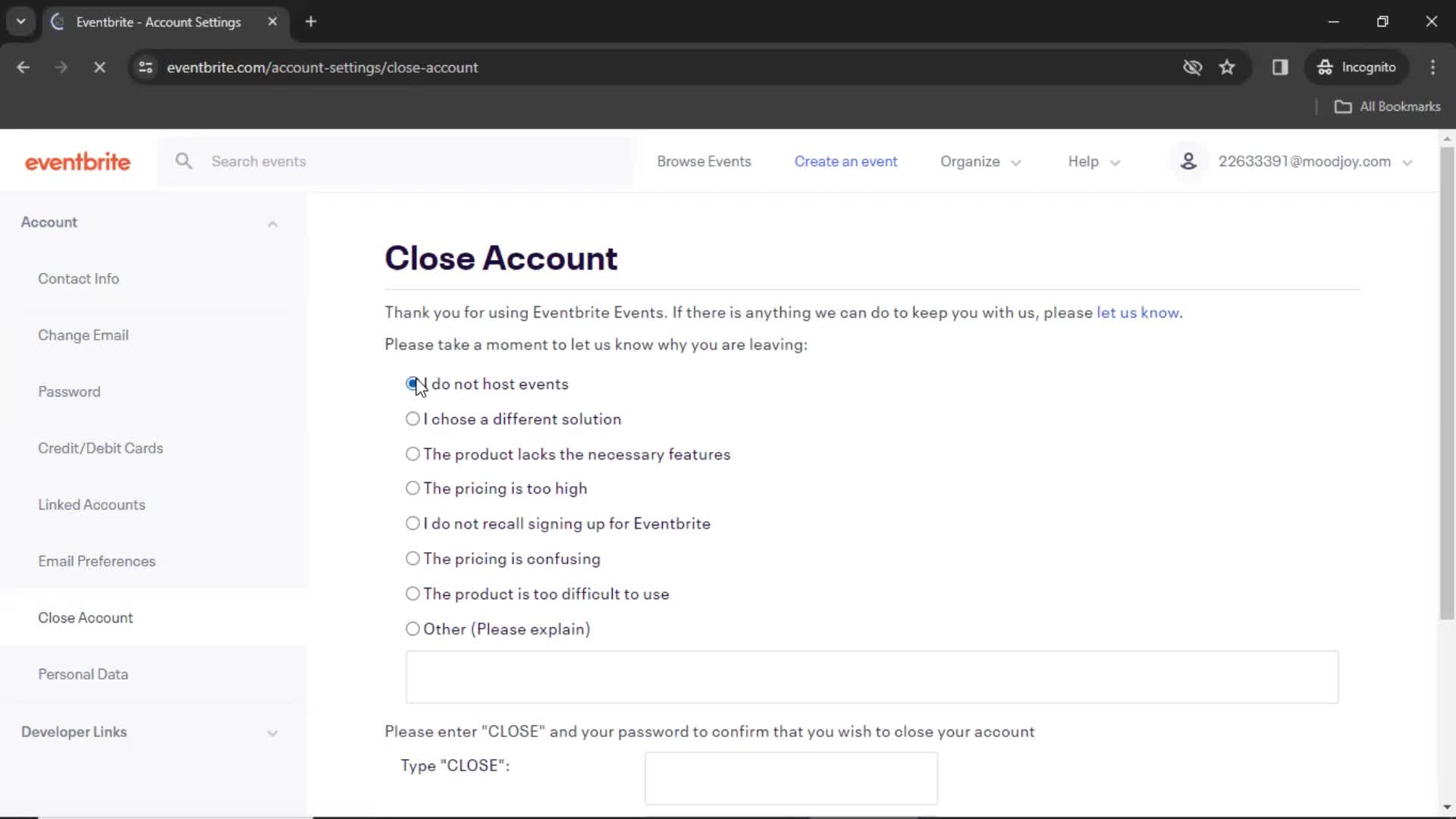This screenshot has height=819, width=1456.
Task: Click Create an event link
Action: click(846, 162)
